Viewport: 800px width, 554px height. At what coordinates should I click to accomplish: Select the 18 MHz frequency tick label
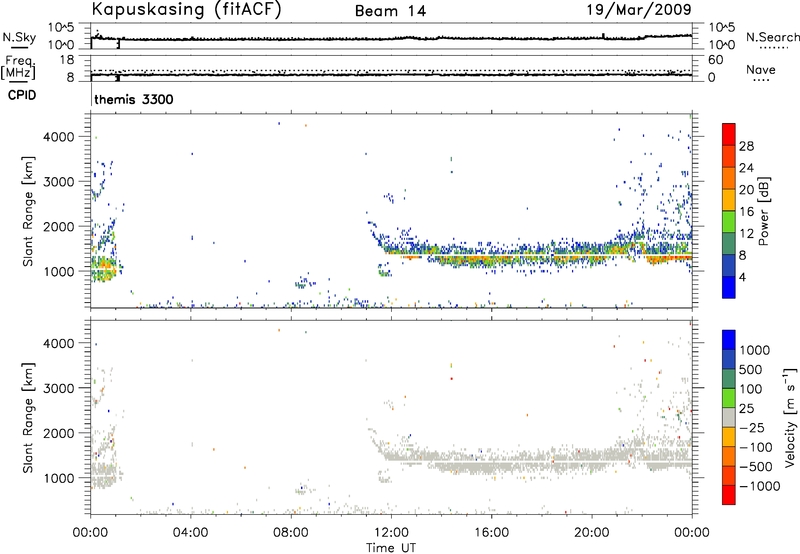pos(67,60)
